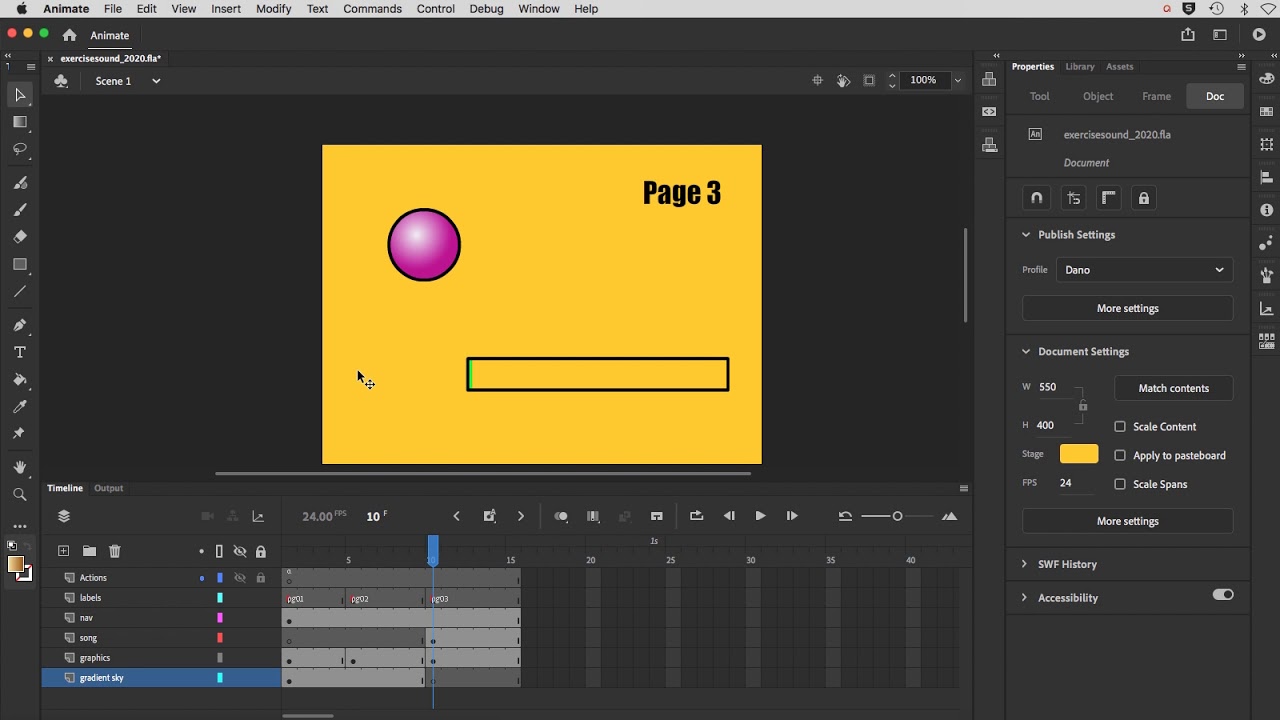The height and width of the screenshot is (720, 1280).
Task: Open the Control menu
Action: click(x=436, y=9)
